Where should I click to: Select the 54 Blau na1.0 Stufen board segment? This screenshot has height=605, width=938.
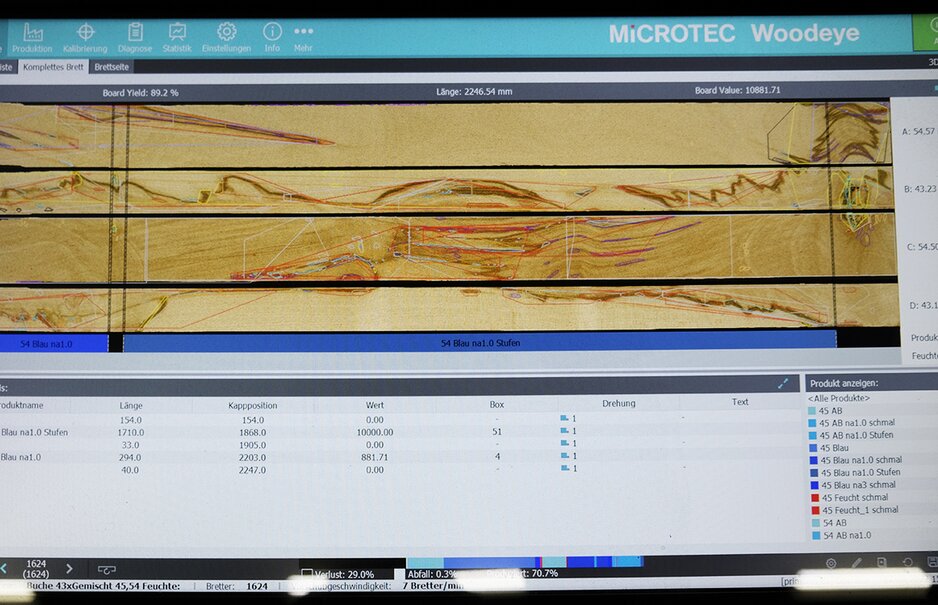pos(479,343)
